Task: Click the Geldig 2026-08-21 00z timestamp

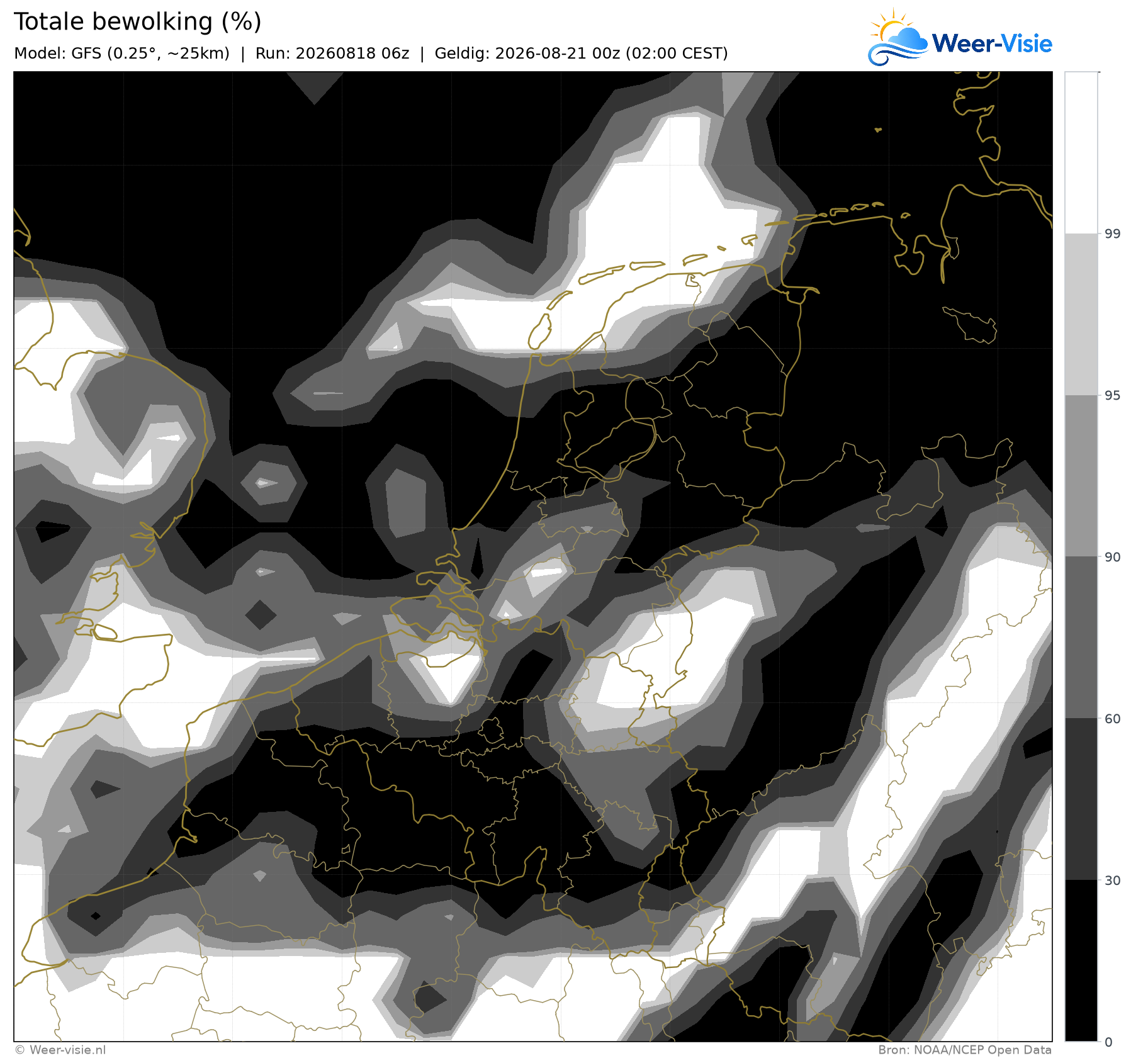Action: click(581, 53)
